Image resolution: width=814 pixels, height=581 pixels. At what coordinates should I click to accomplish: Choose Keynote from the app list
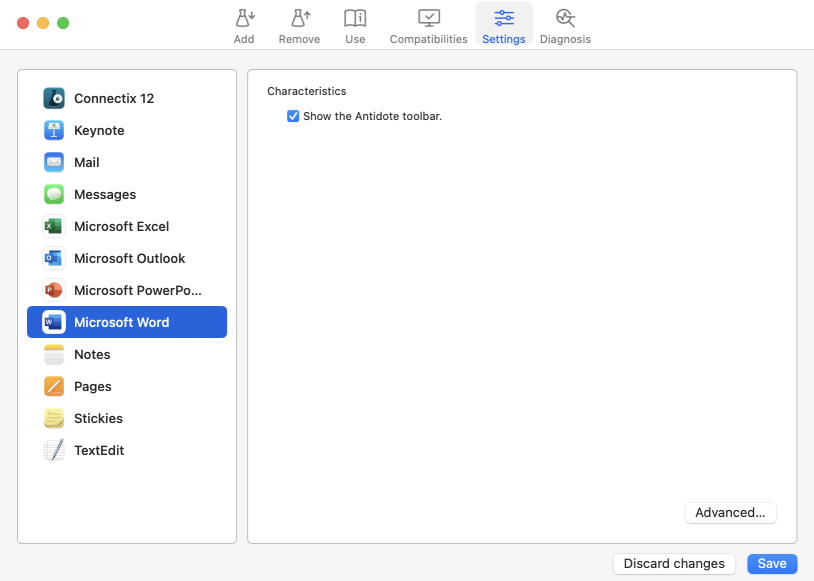[x=99, y=130]
